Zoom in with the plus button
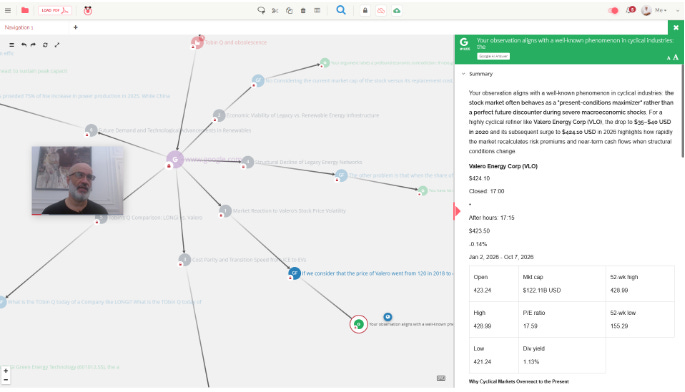Viewport: 685px width, 392px height. point(6,371)
